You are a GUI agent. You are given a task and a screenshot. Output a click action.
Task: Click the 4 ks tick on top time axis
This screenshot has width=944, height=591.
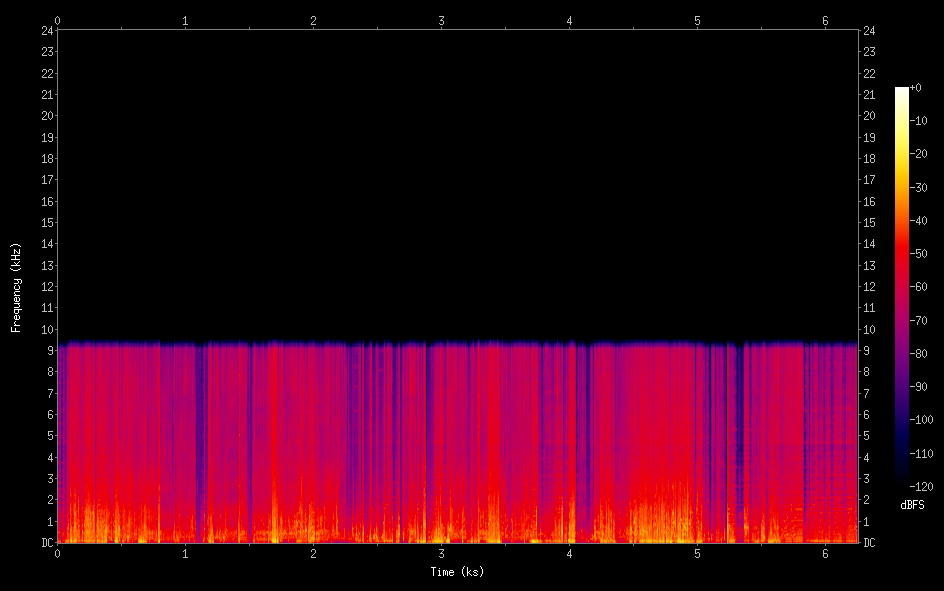click(x=570, y=20)
